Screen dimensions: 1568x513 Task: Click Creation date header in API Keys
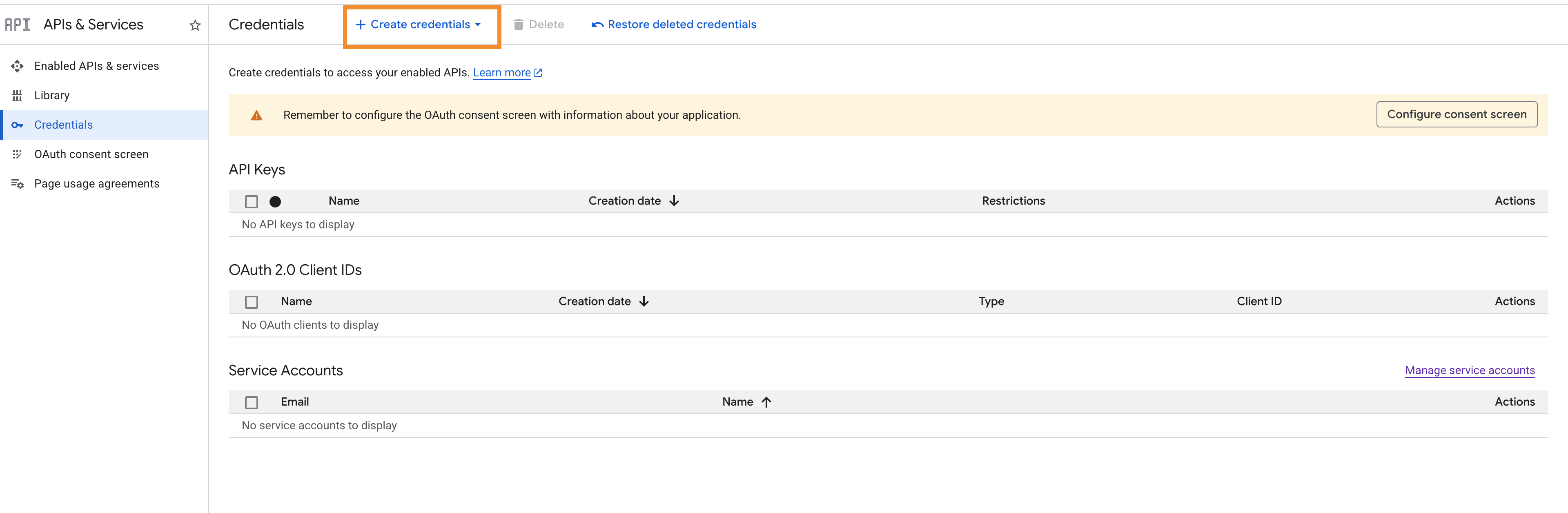(624, 201)
